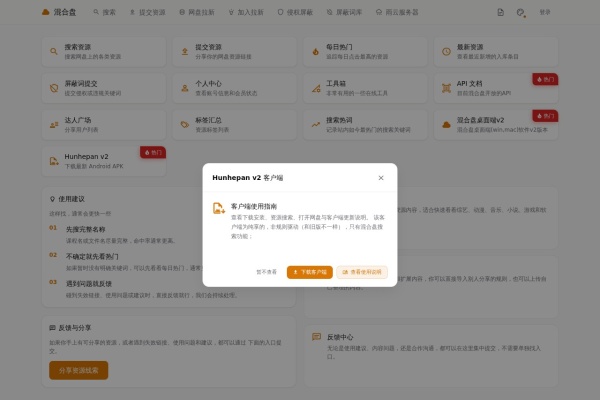This screenshot has width=600, height=400.
Task: Click the 下载客户端 download button
Action: [310, 272]
